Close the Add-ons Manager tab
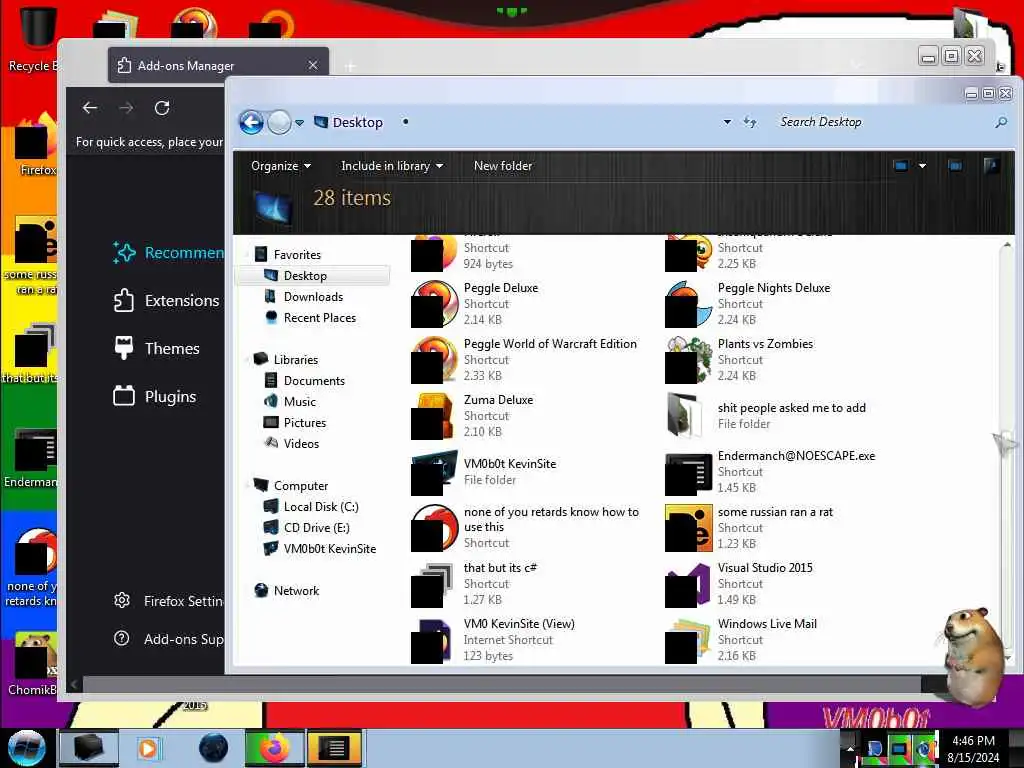The height and width of the screenshot is (768, 1024). pyautogui.click(x=313, y=65)
